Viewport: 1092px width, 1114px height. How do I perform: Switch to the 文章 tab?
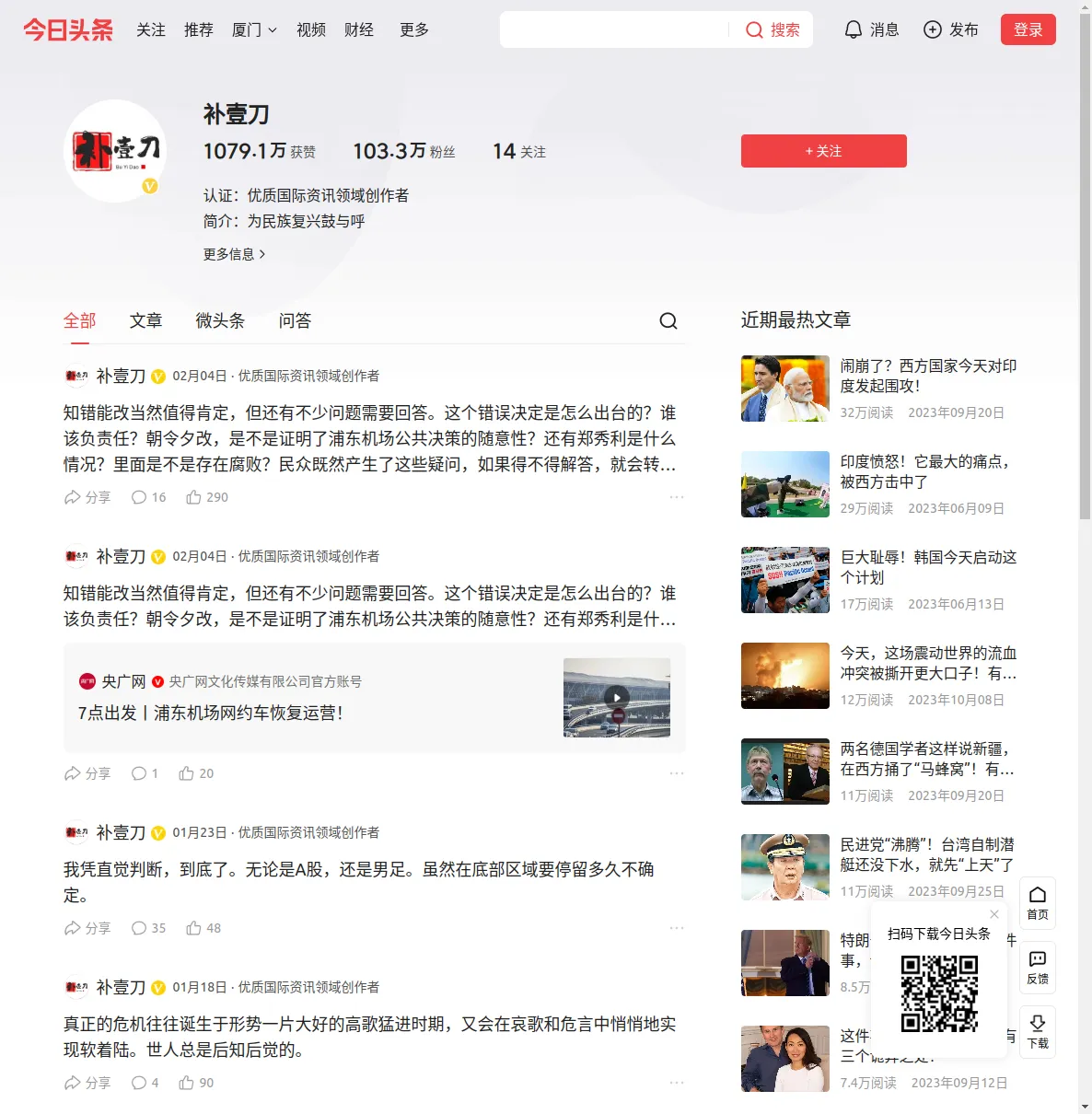point(146,320)
